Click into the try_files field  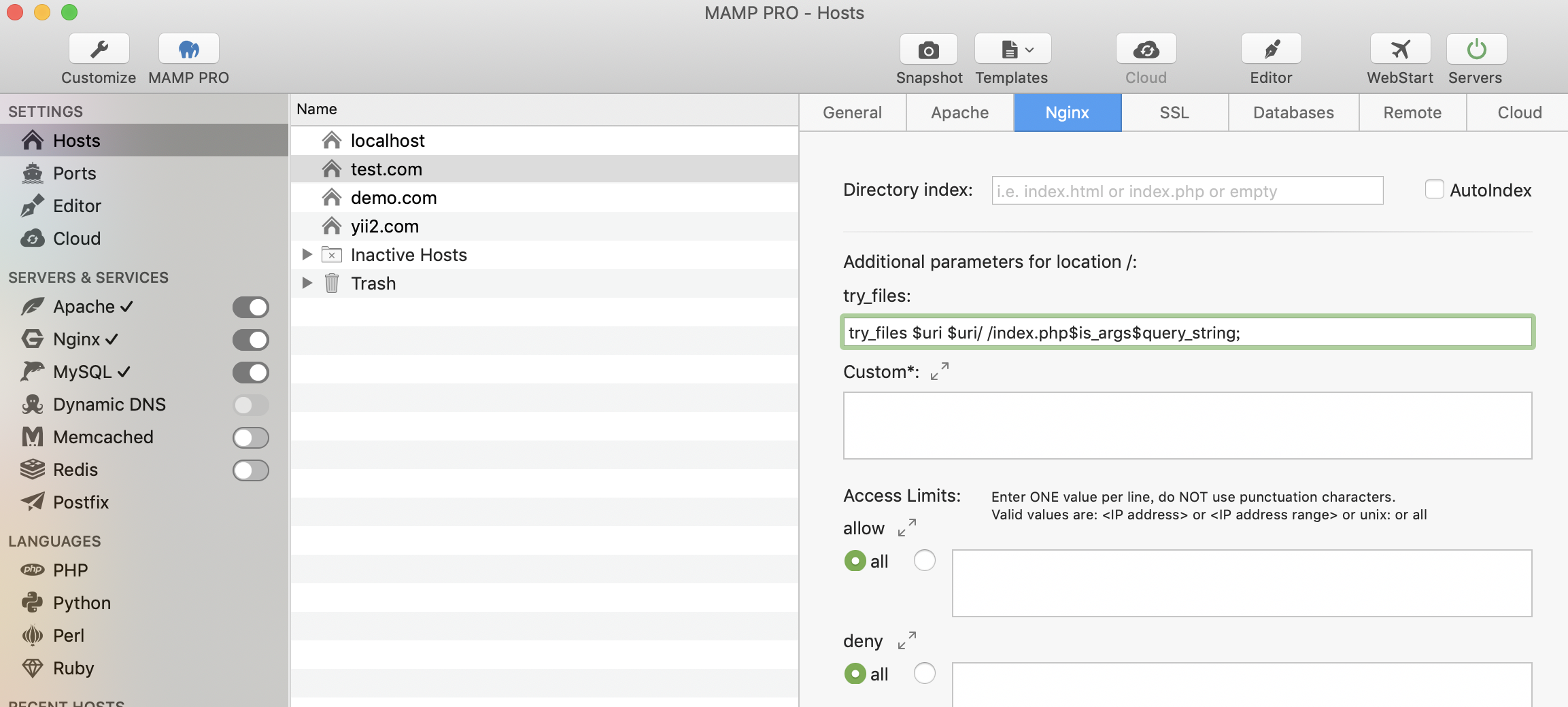(1187, 332)
